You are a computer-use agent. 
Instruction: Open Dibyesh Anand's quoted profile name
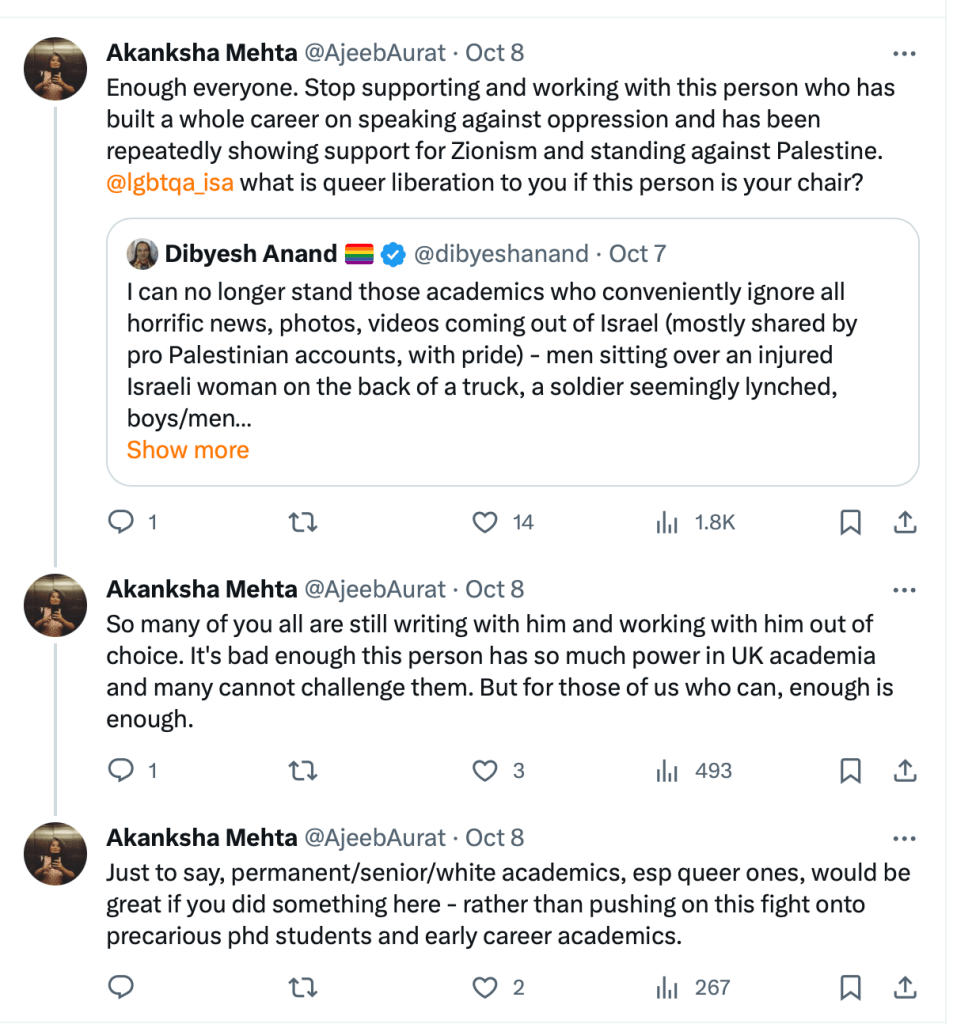click(250, 254)
